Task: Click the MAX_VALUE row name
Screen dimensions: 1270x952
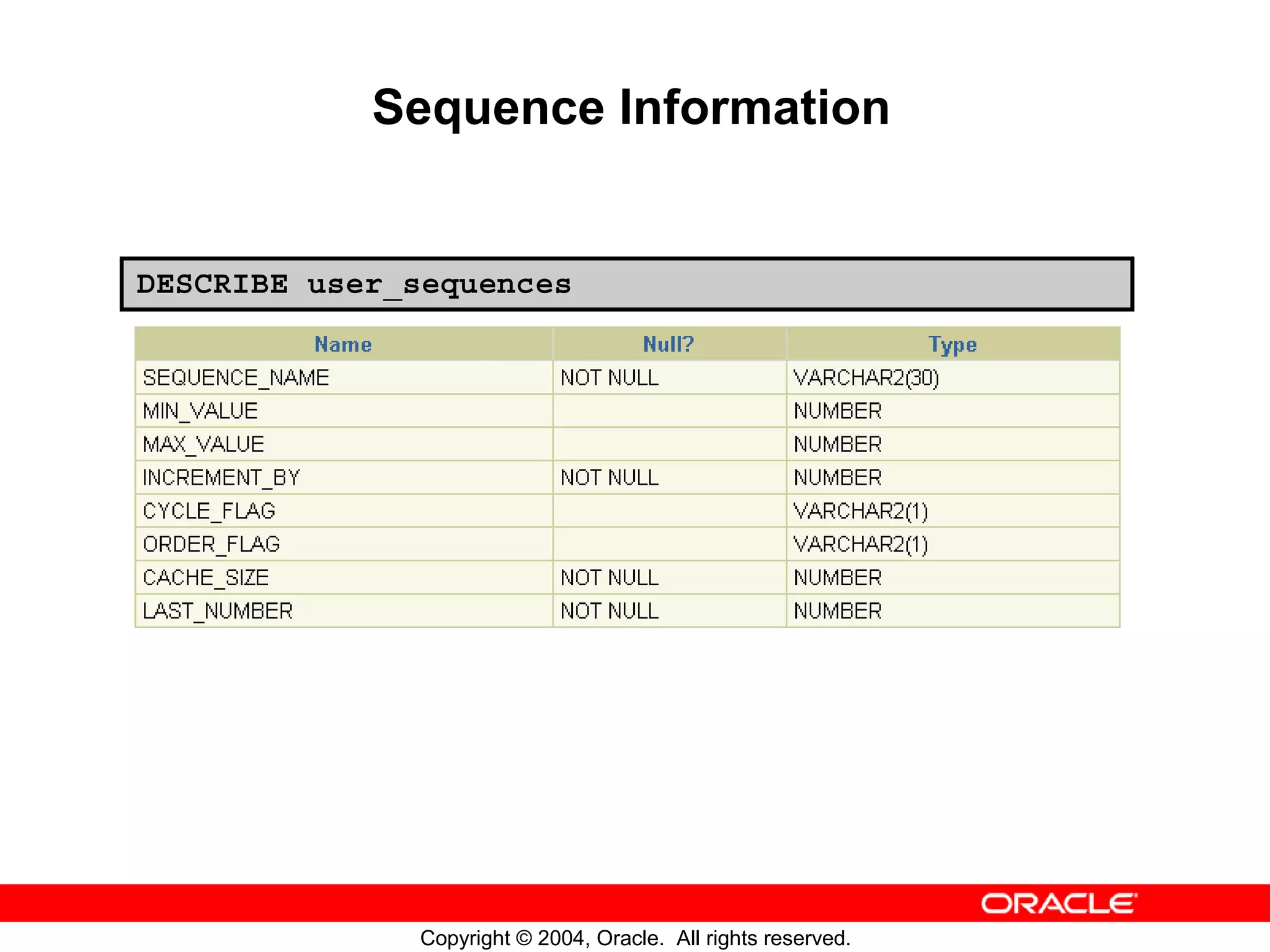Action: 203,444
